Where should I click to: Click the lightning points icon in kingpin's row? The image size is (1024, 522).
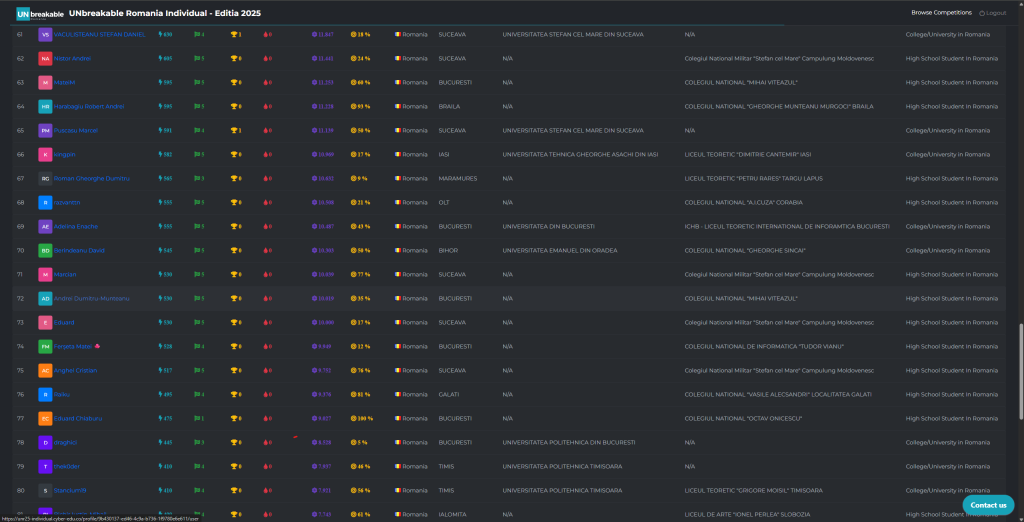tap(160, 154)
